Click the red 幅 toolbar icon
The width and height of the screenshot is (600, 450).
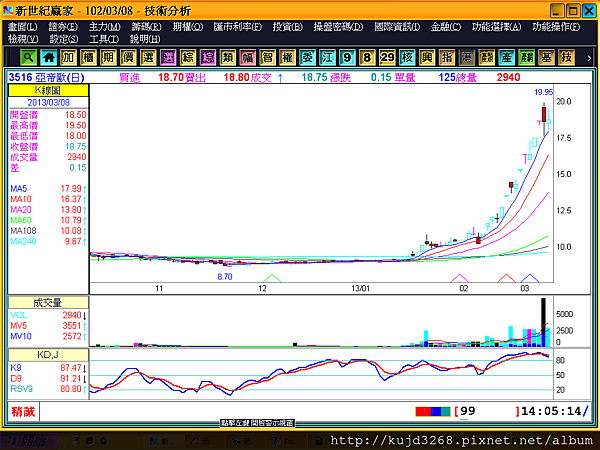coord(248,58)
